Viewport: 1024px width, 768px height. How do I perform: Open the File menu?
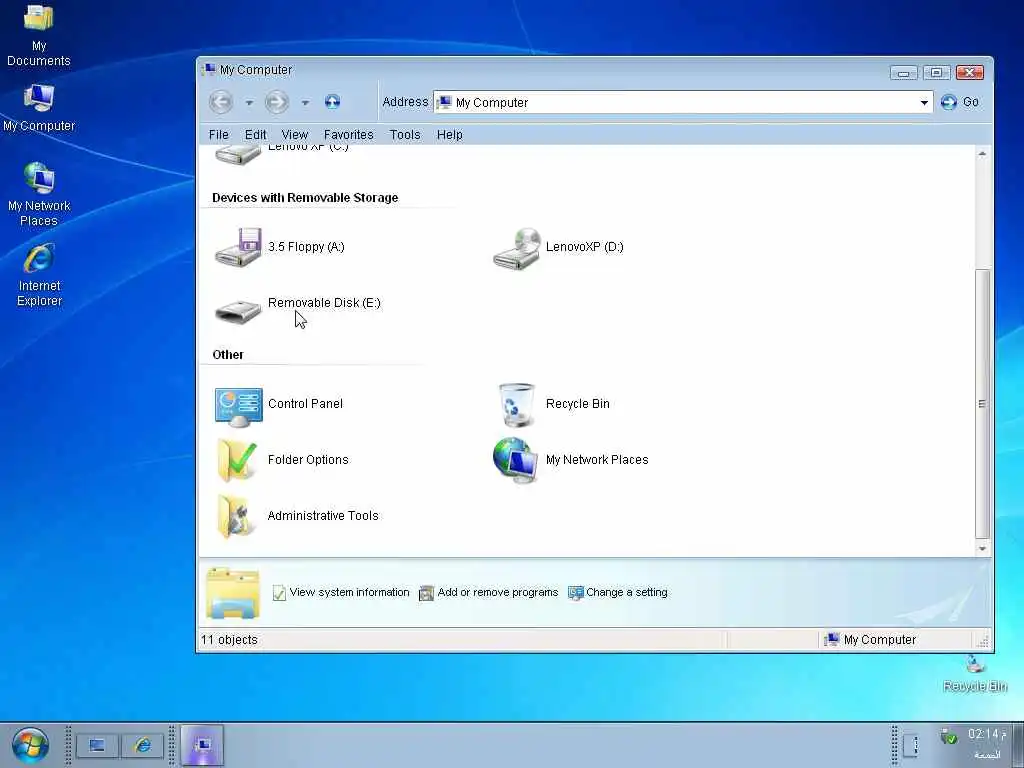tap(218, 135)
